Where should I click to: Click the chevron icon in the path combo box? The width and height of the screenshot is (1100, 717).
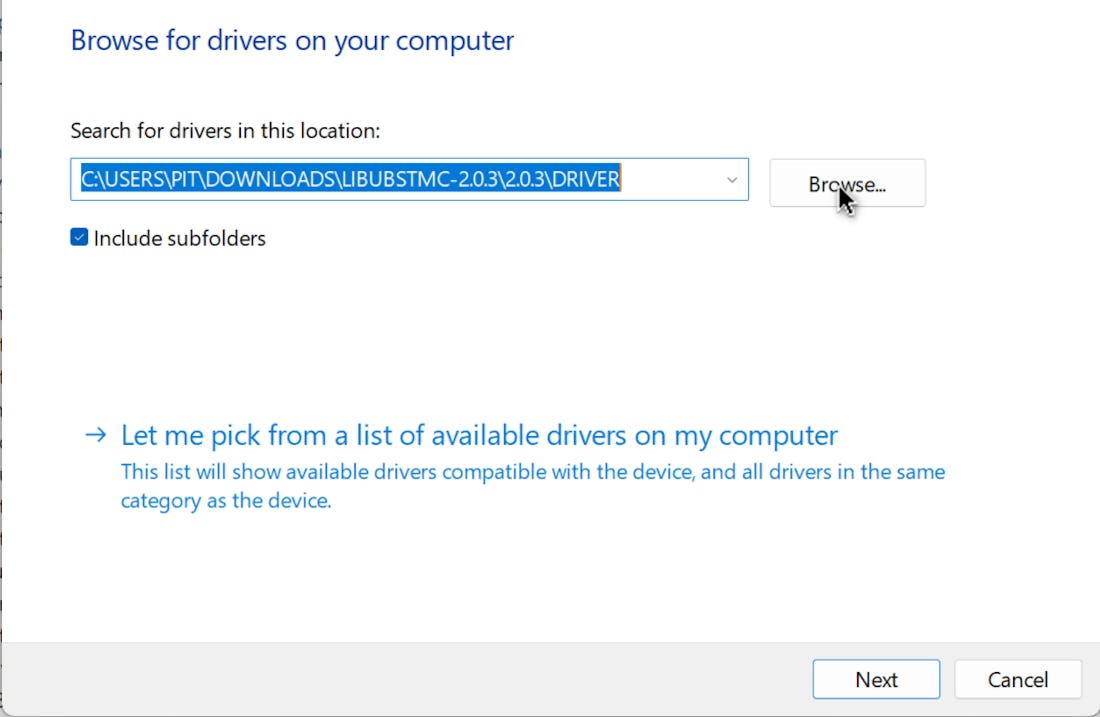tap(731, 180)
